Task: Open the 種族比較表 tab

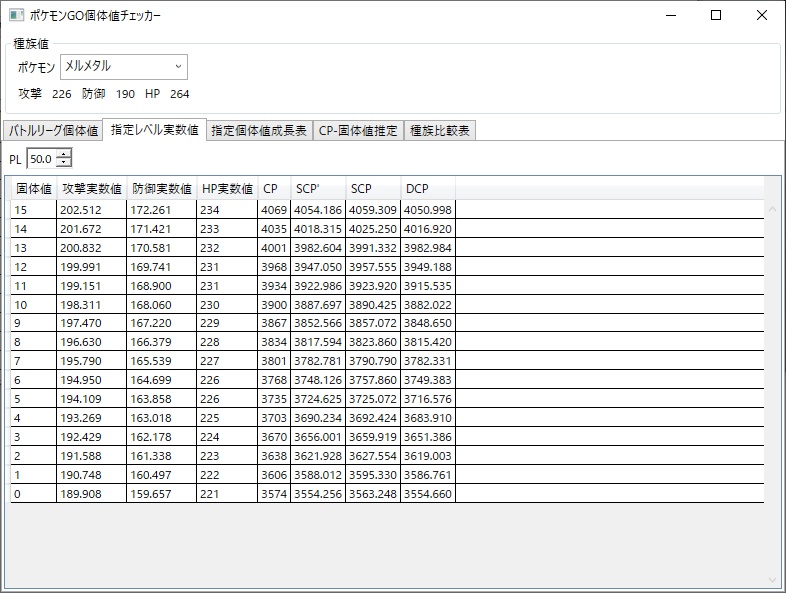Action: click(x=440, y=131)
